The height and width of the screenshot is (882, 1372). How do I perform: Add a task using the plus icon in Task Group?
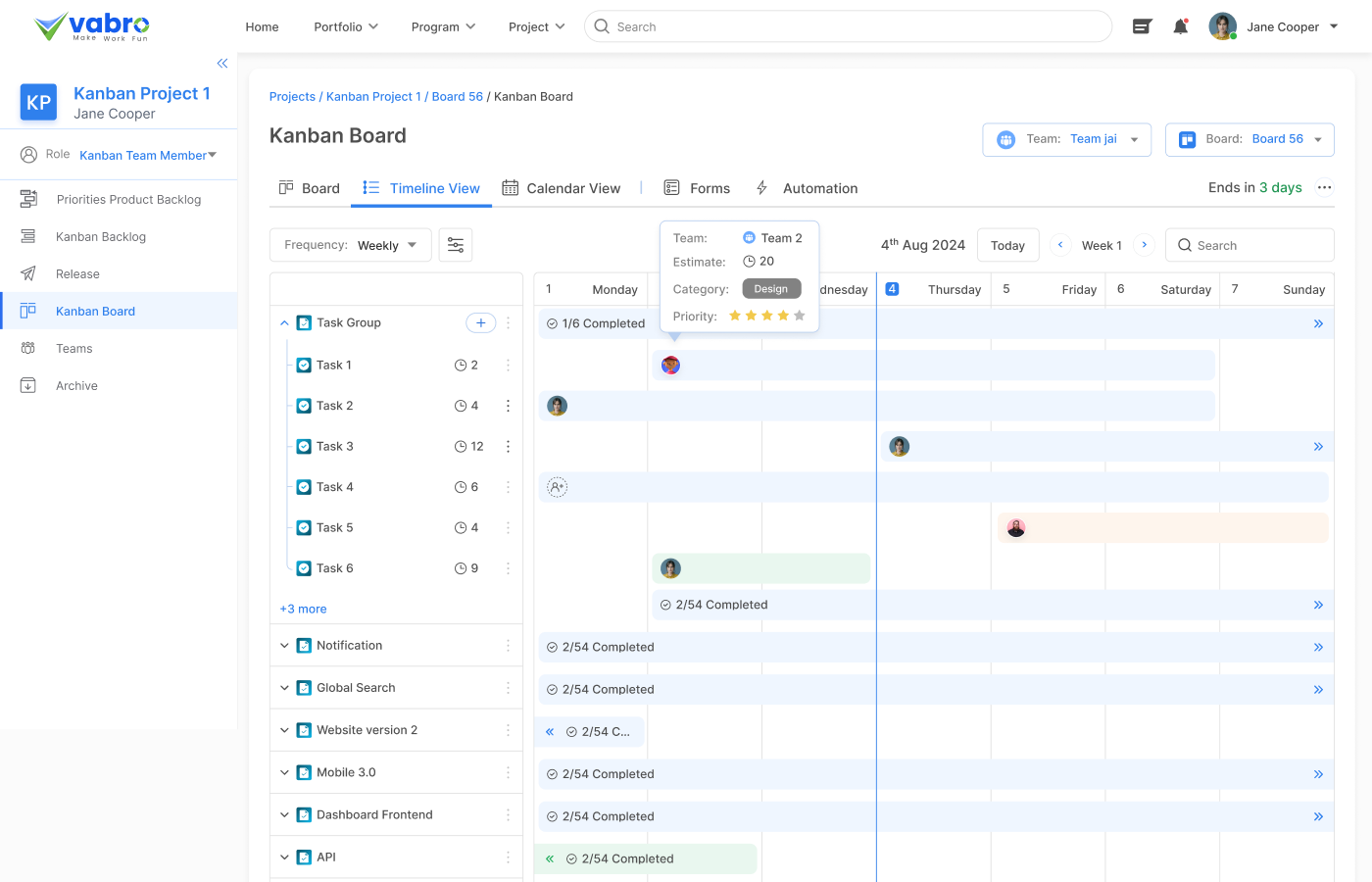coord(480,322)
